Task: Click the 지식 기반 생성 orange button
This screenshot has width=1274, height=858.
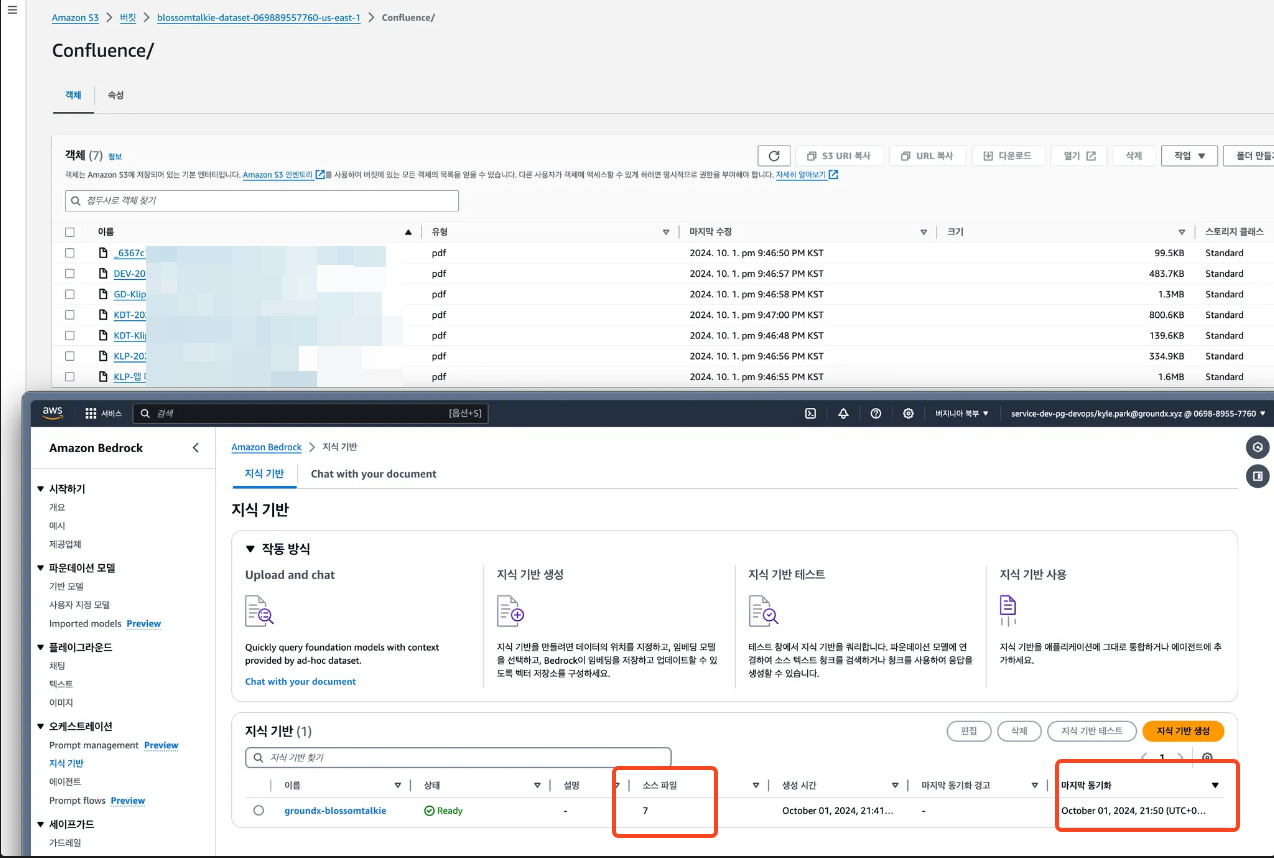Action: click(x=1183, y=731)
